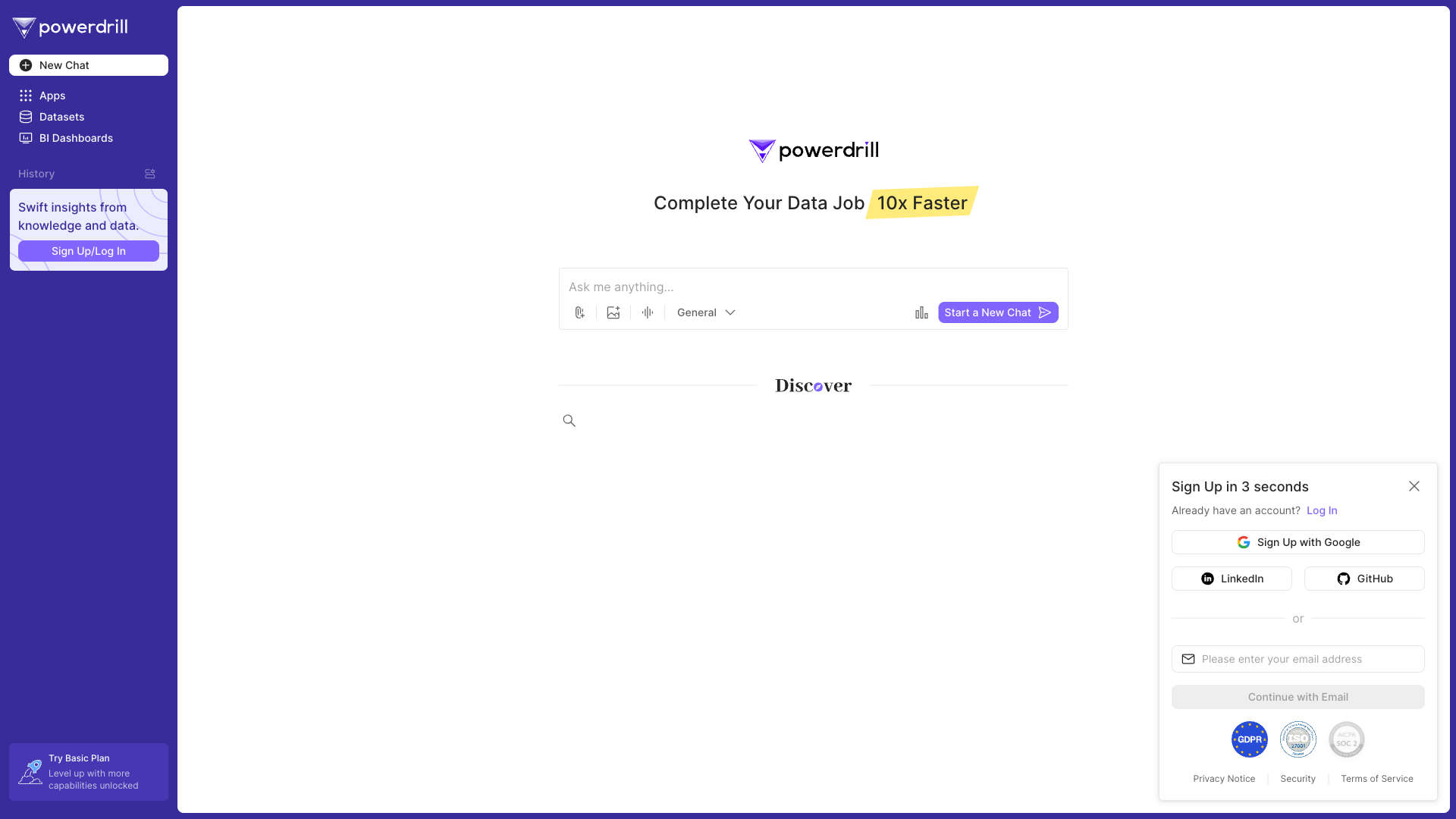Click the History collapse toggle
The height and width of the screenshot is (819, 1456).
pos(149,174)
